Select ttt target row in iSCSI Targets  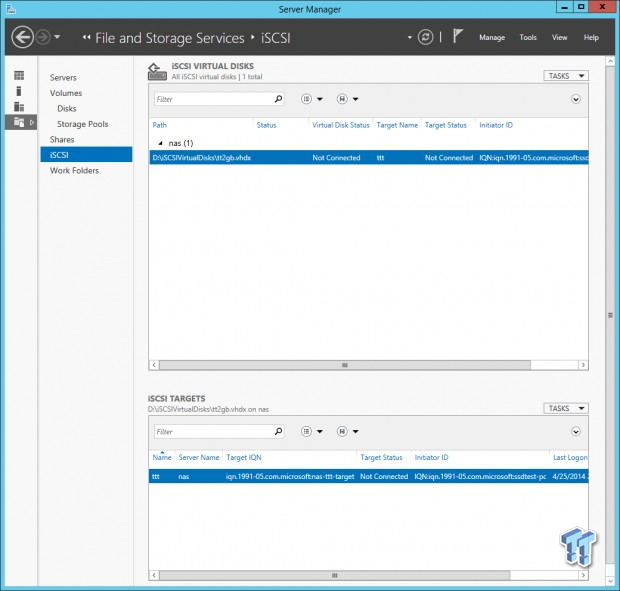coord(369,476)
